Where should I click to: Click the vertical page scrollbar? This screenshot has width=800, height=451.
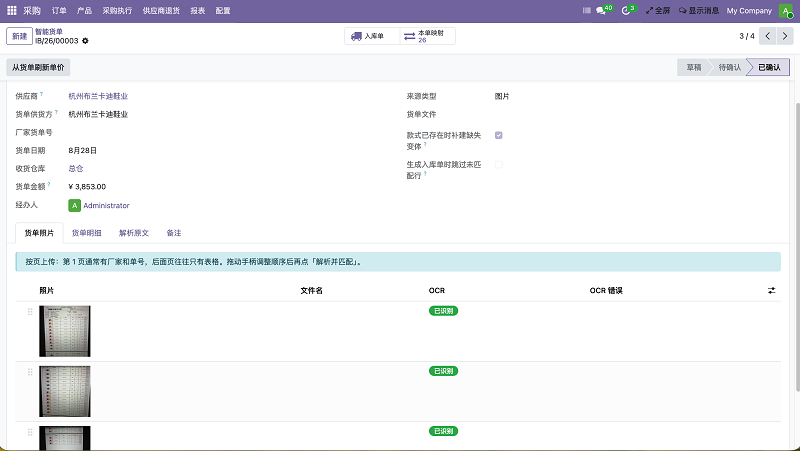[796, 247]
